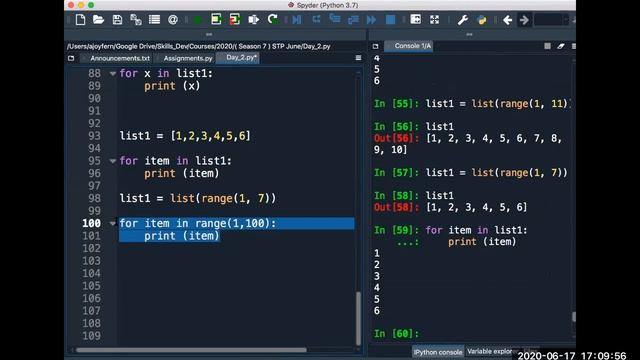Browse console tabs via the left tab icon
Screen dimensions: 640x360
(x=376, y=46)
